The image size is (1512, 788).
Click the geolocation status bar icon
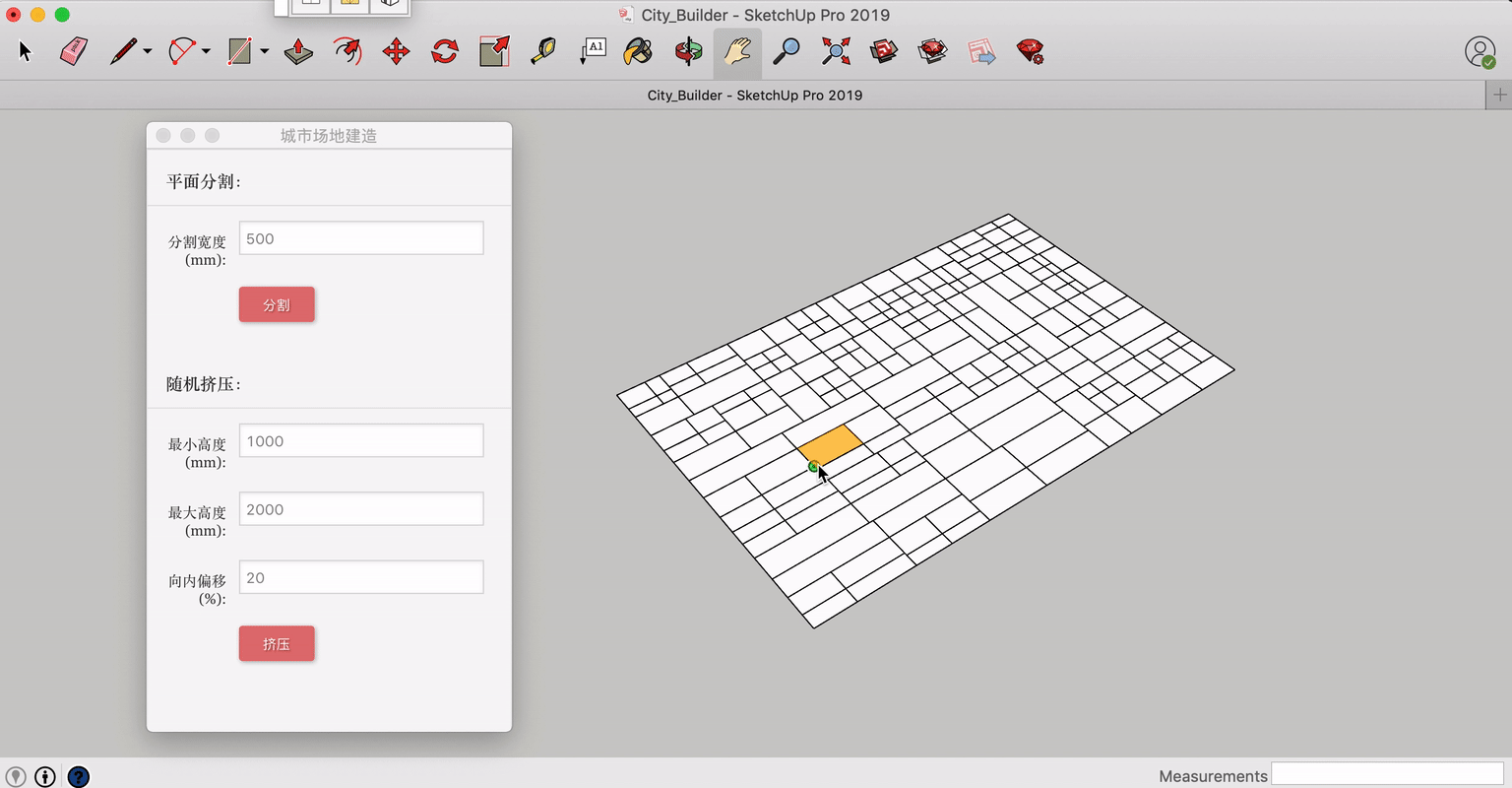[16, 776]
